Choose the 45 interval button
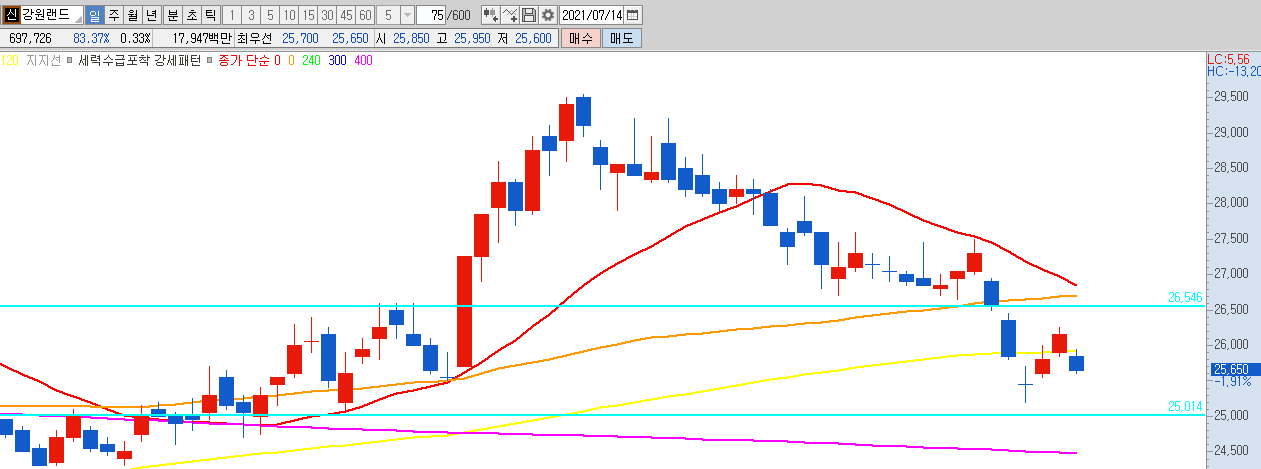Image resolution: width=1261 pixels, height=469 pixels. pos(346,15)
